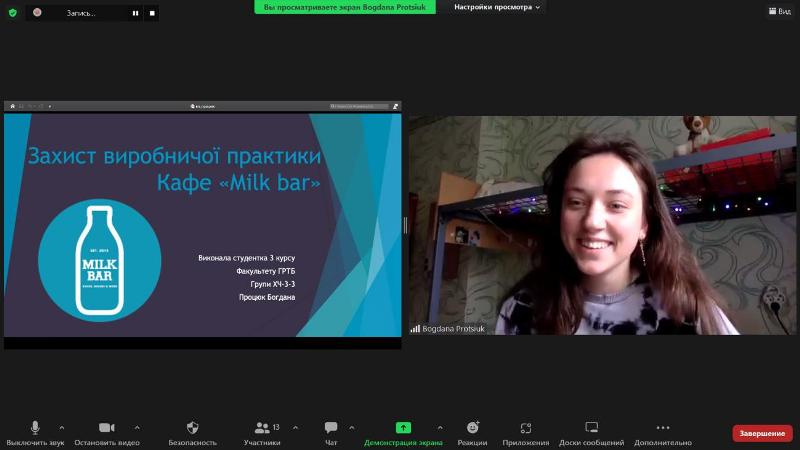Screen dimensions: 800x450
Task: Click the 'Групи ХЧ-3-3' text
Action: (x=272, y=284)
